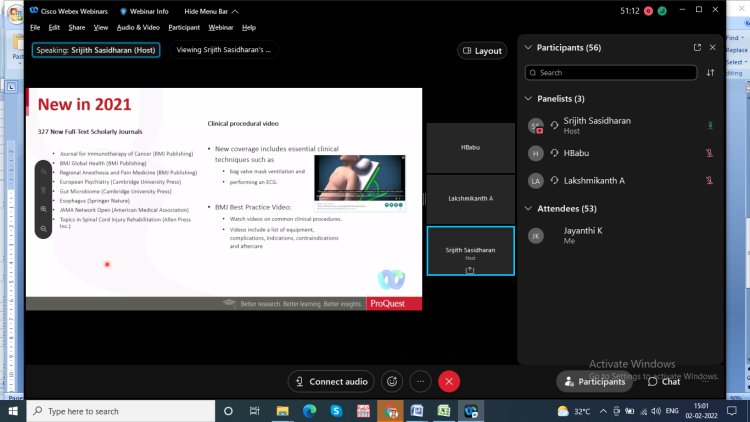Screen dimensions: 750x422
Task: Click the participant Search field
Action: click(x=611, y=73)
